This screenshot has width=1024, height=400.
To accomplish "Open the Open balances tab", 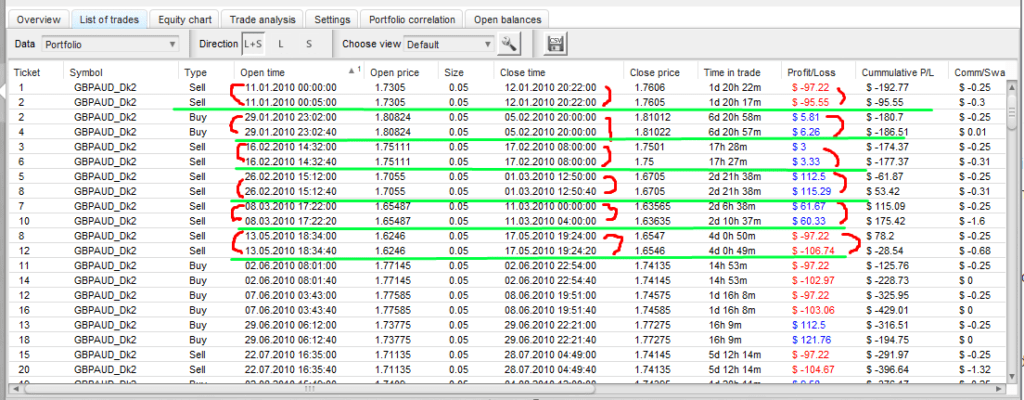I will coord(507,20).
